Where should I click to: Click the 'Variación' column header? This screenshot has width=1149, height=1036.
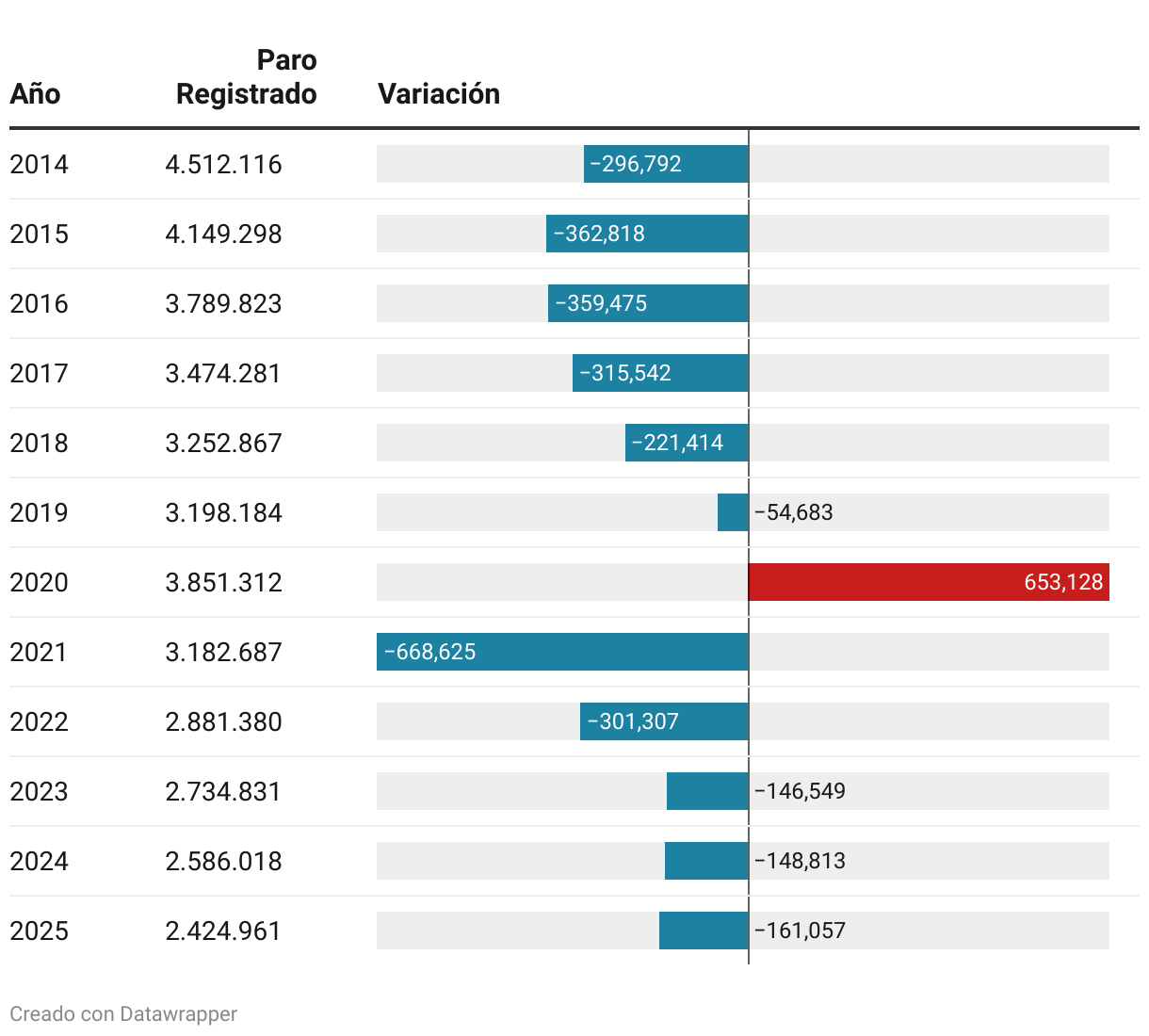tap(439, 94)
